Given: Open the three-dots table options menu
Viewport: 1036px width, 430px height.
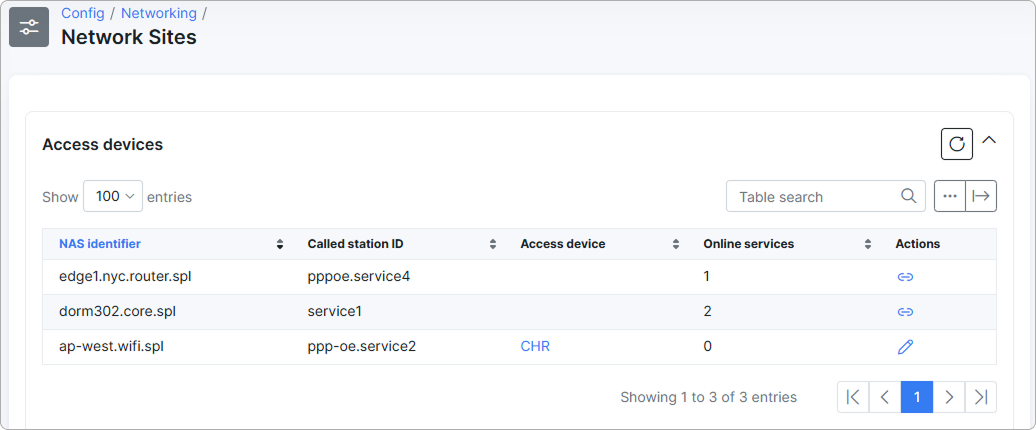Looking at the screenshot, I should 950,196.
